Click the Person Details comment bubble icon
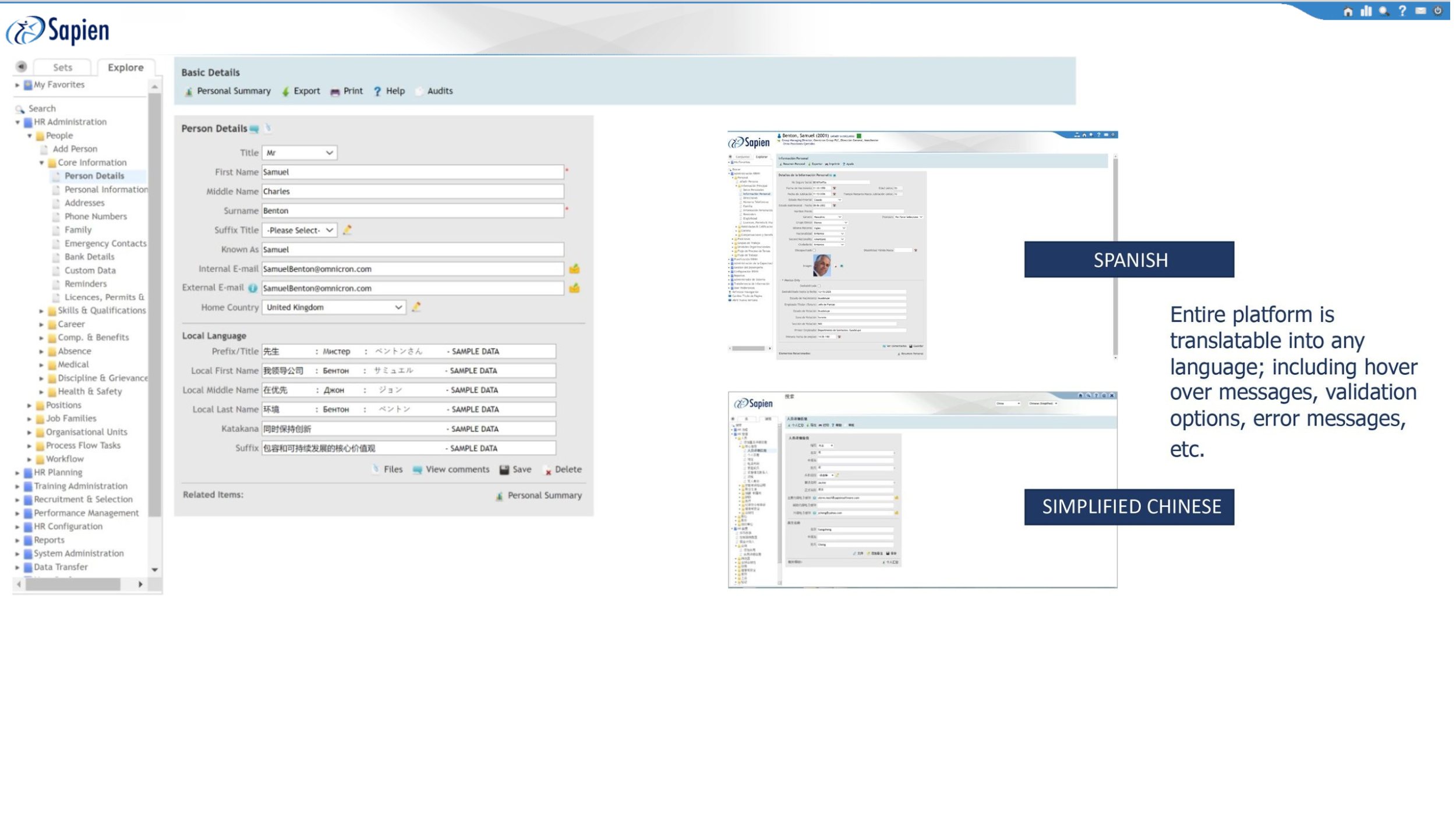 255,129
